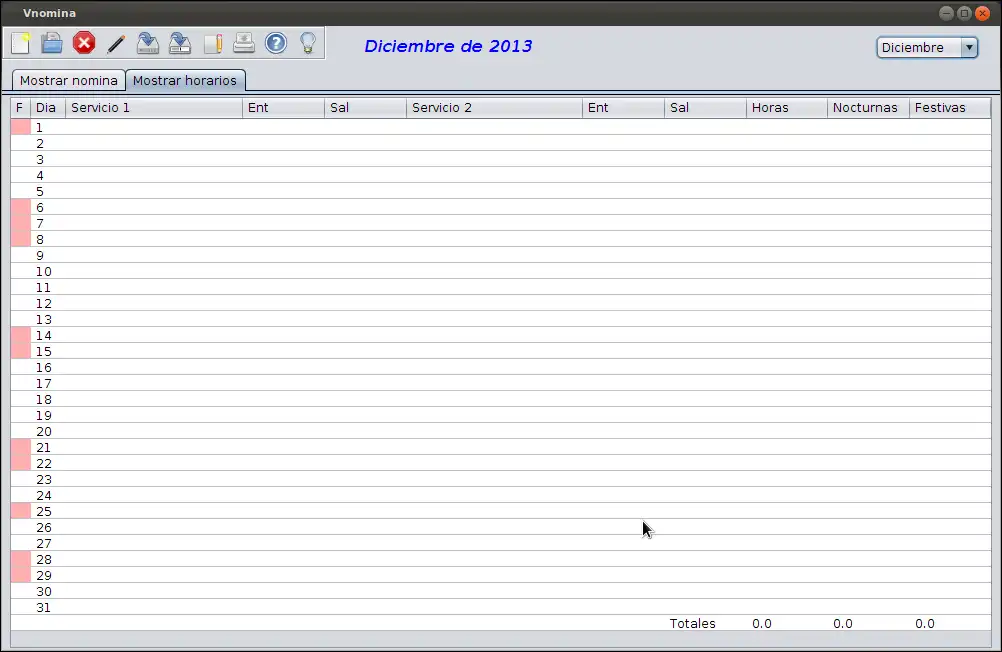Viewport: 1002px width, 652px height.
Task: Minimize the Vnomina window
Action: point(946,13)
